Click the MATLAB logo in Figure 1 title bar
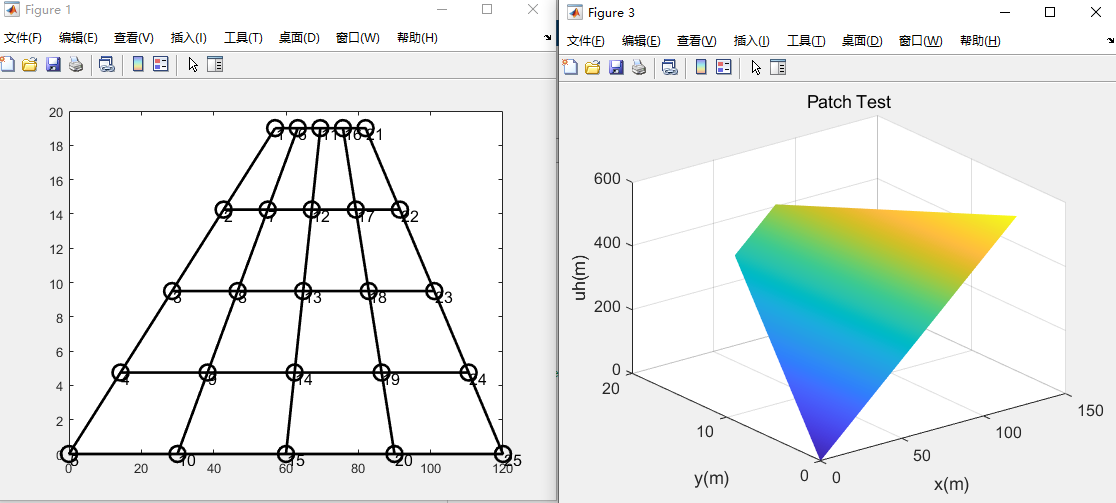 (x=12, y=10)
